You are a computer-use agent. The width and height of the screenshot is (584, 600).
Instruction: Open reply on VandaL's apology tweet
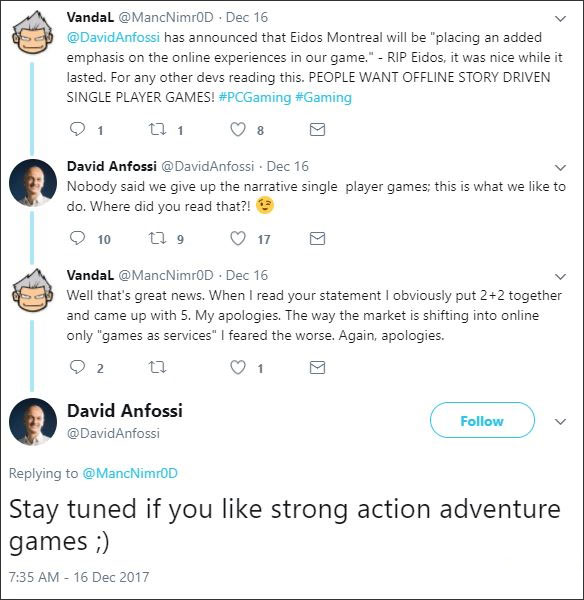77,367
